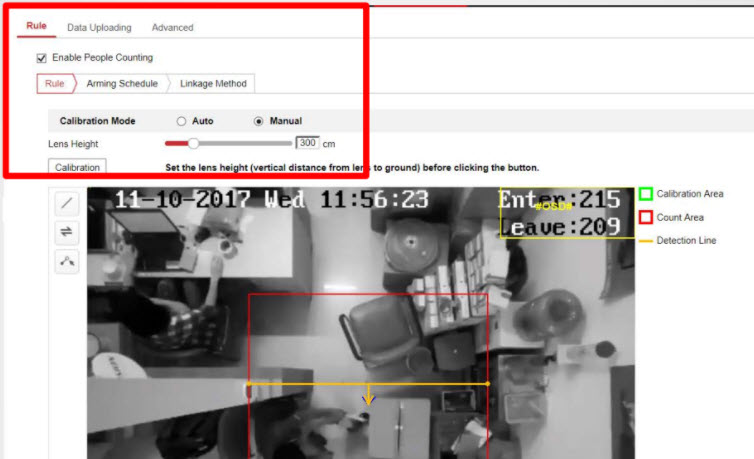The height and width of the screenshot is (459, 754).
Task: Select the Rule sub-tab step
Action: (54, 84)
